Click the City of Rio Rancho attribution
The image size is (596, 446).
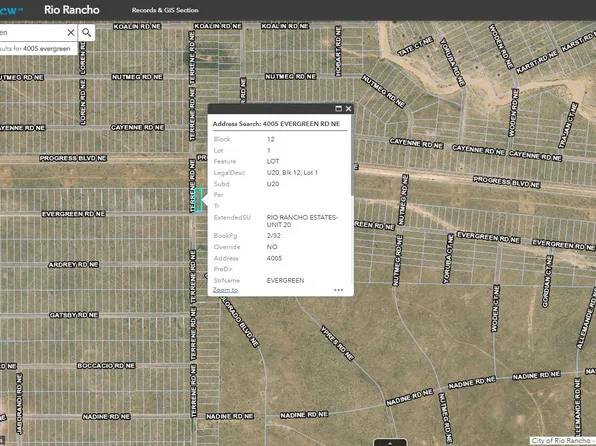(x=563, y=441)
